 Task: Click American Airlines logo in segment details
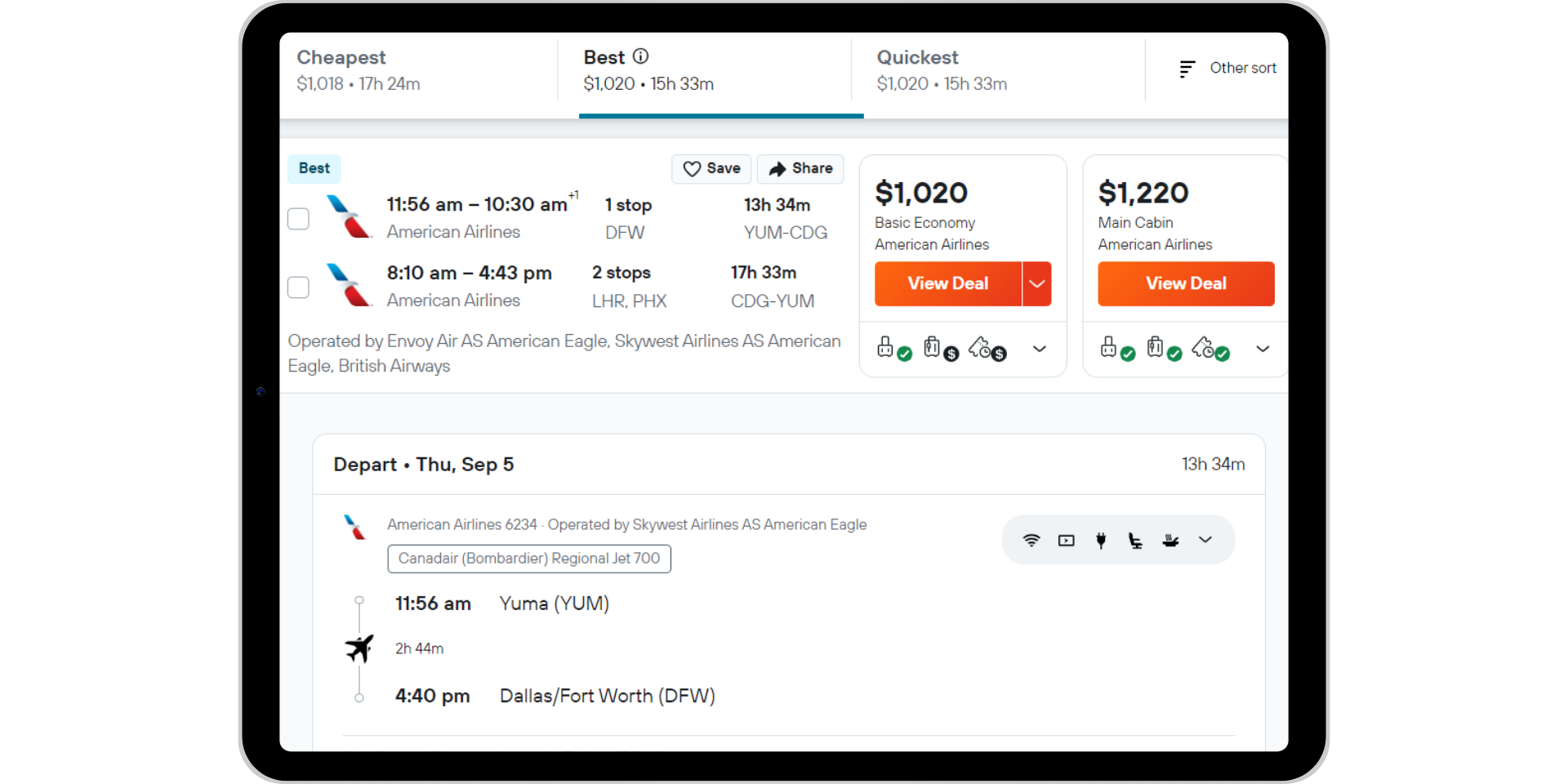coord(355,527)
